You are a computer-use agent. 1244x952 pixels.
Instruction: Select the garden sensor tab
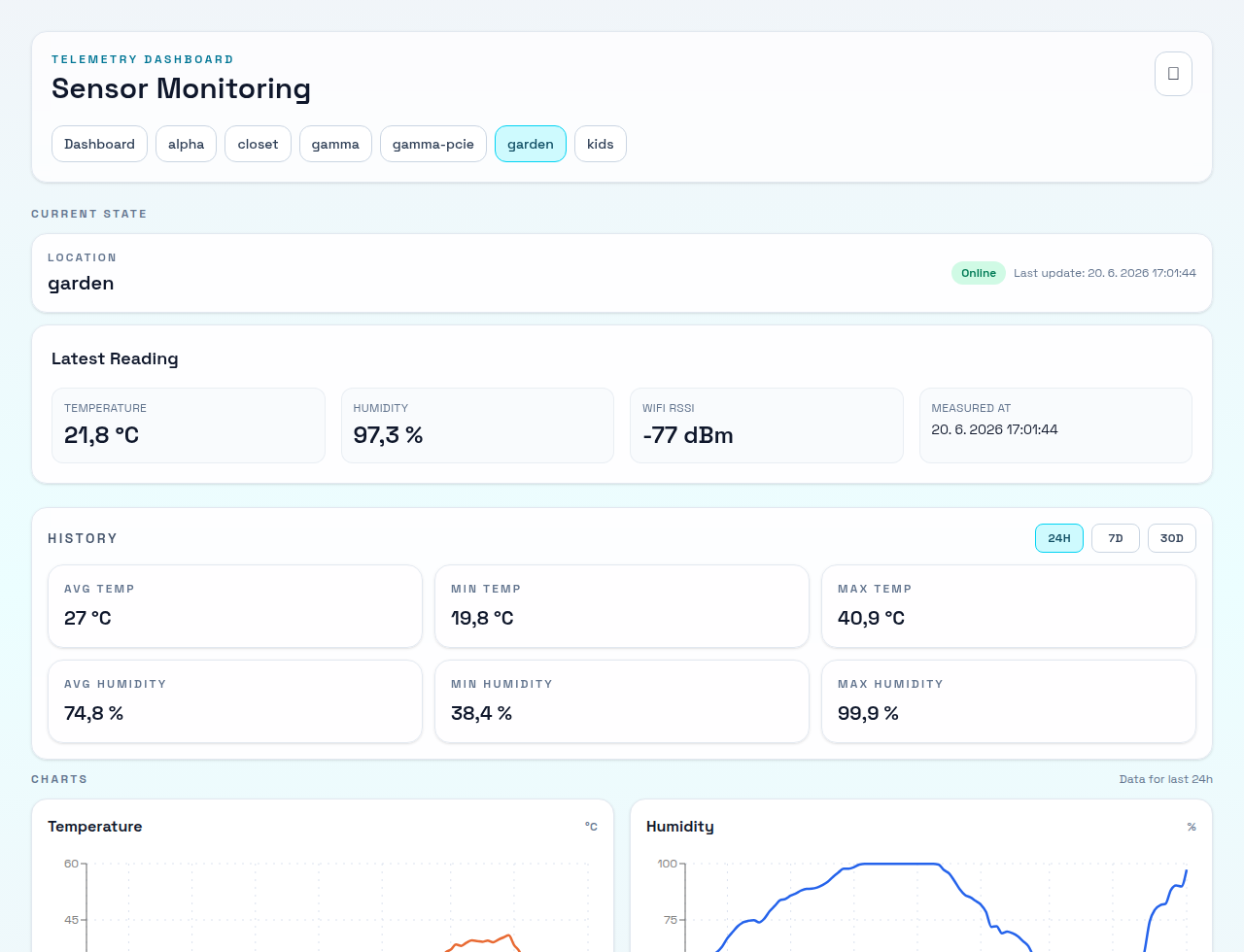[x=531, y=144]
